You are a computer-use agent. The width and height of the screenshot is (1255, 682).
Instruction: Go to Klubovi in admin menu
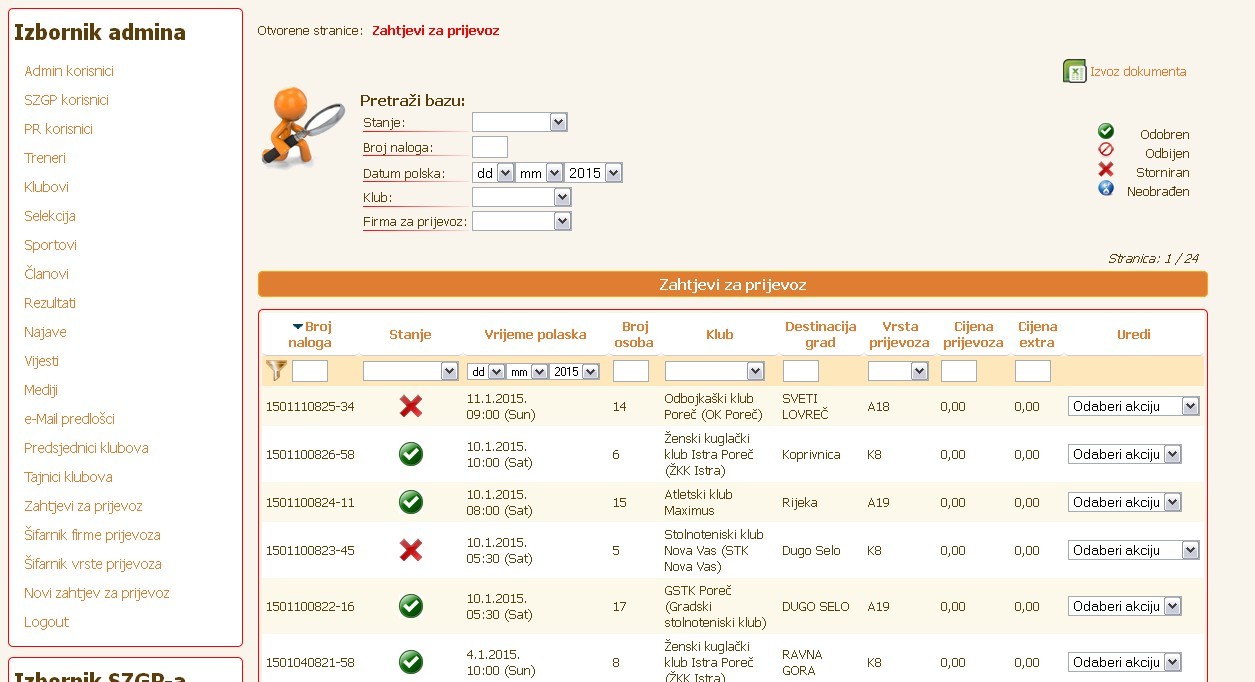[46, 187]
